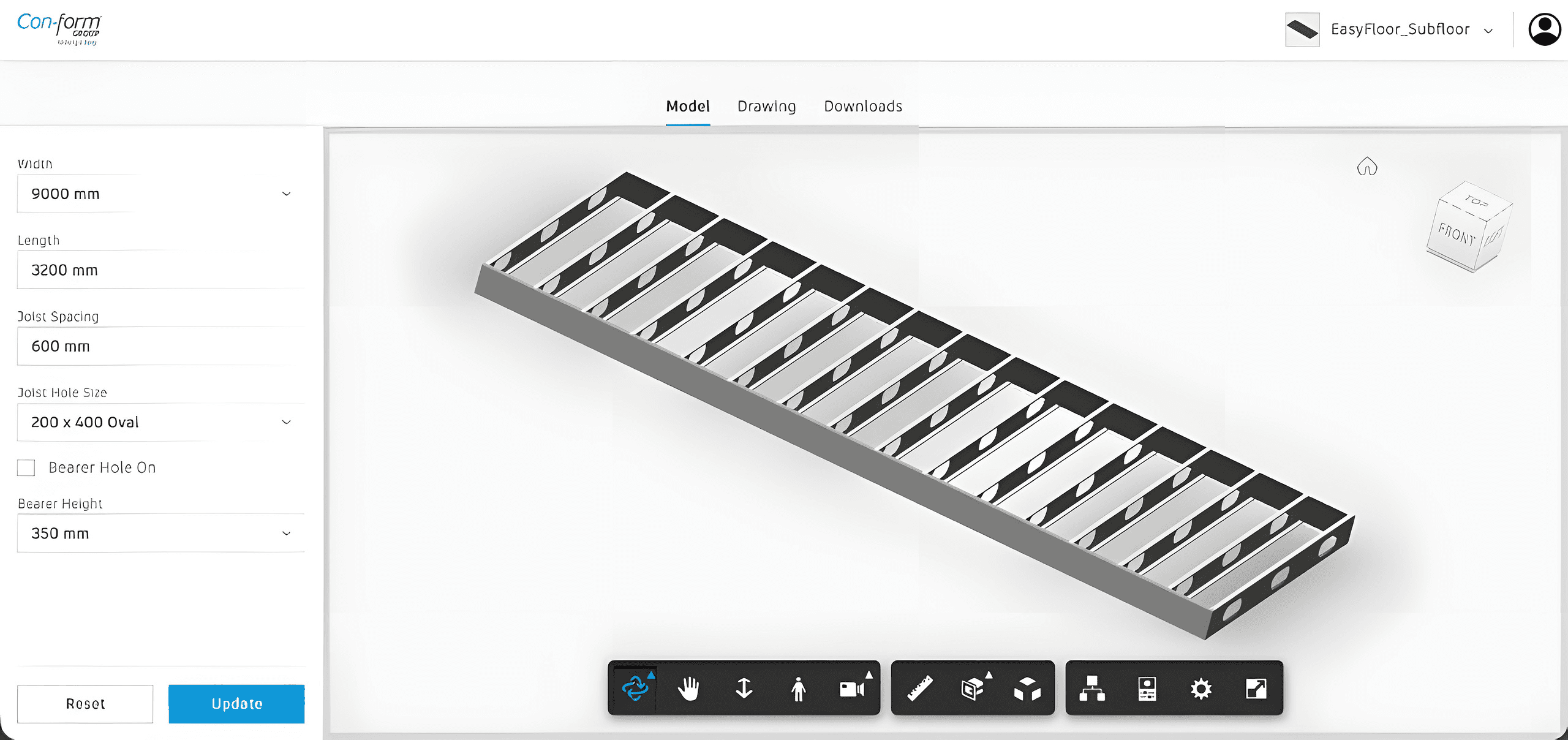This screenshot has width=1568, height=740.
Task: Activate the Zoom up-down arrow tool
Action: click(744, 689)
